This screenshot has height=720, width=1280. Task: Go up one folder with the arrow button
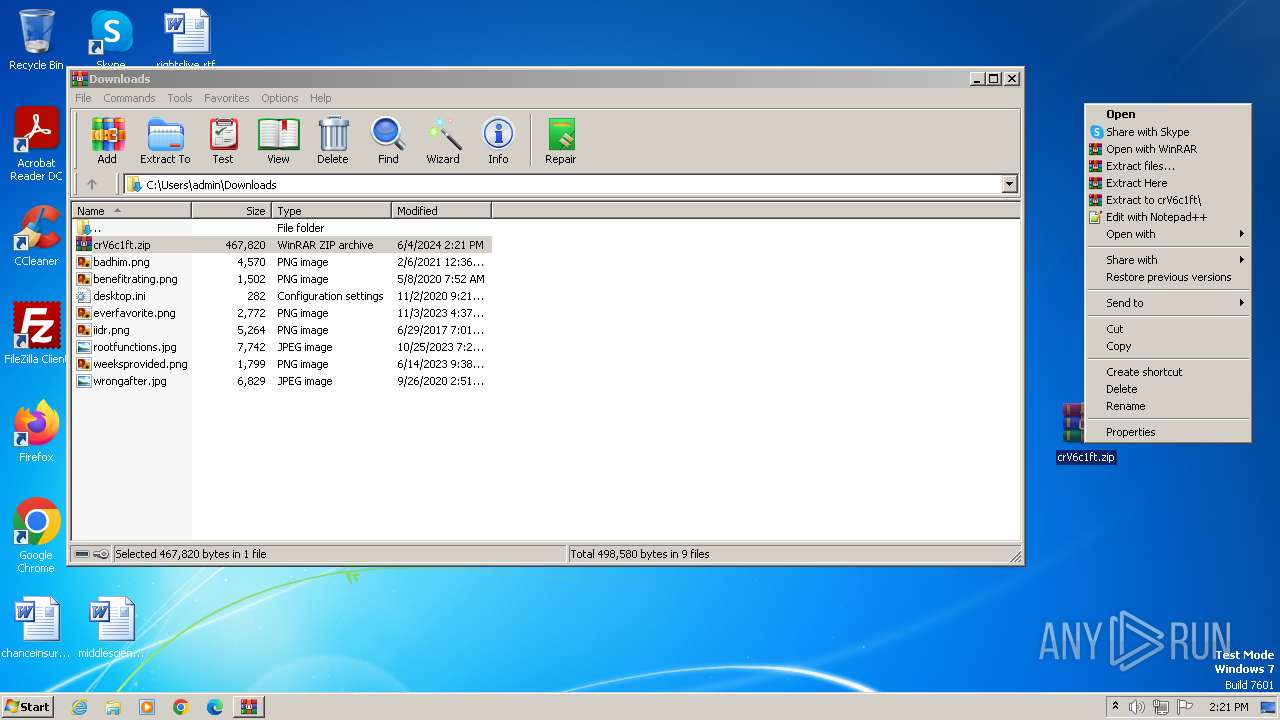(92, 184)
